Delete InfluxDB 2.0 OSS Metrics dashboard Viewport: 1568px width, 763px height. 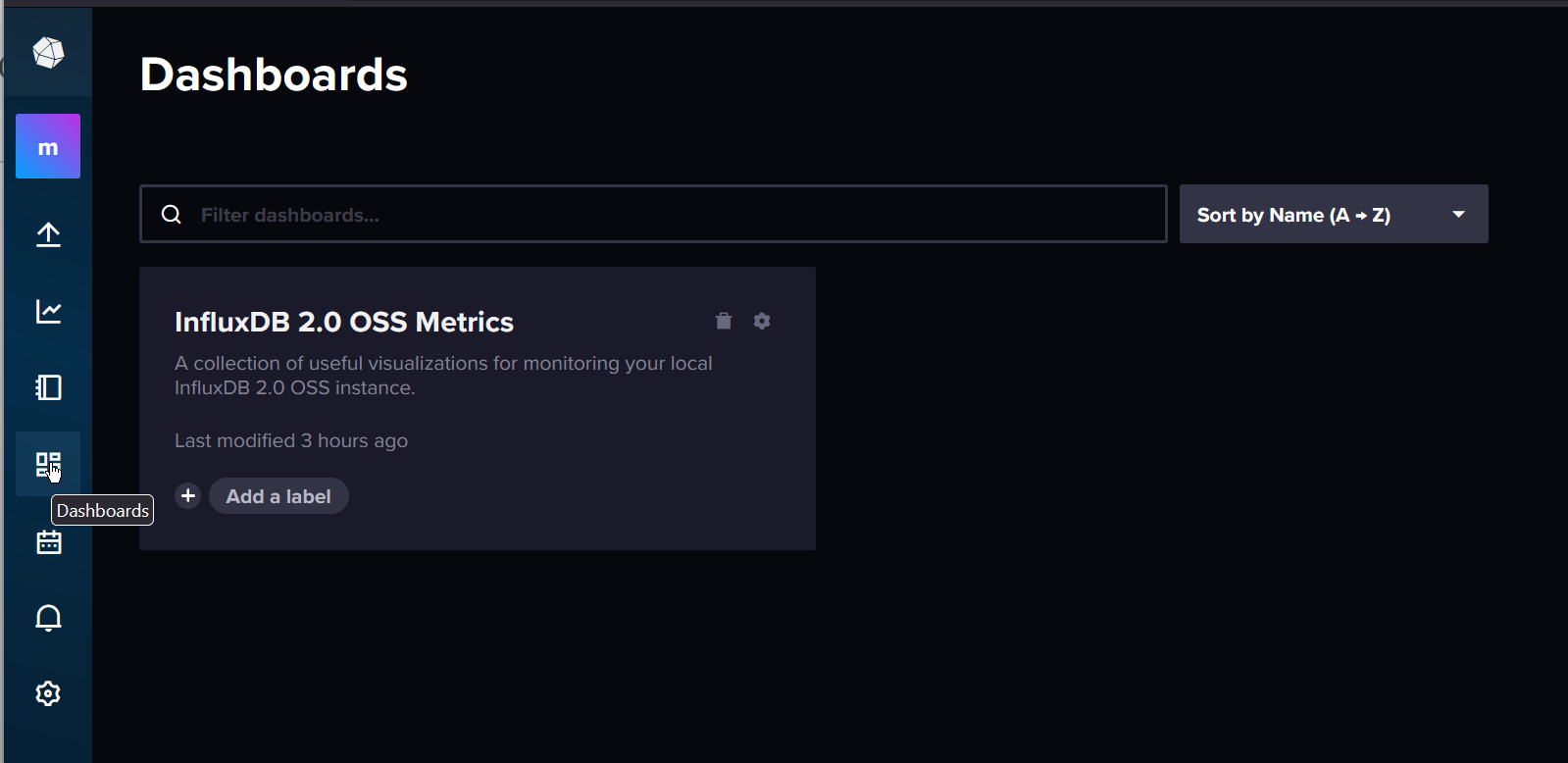[x=724, y=321]
